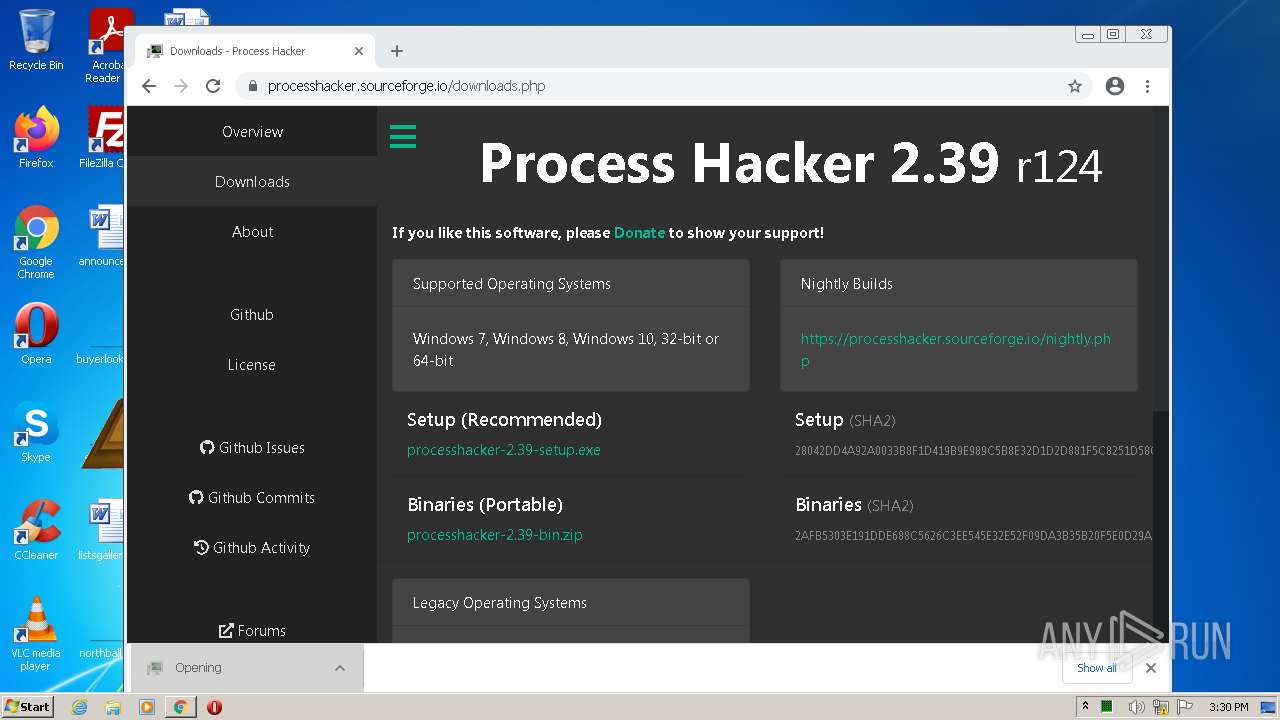Show hidden tray icons arrow
The height and width of the screenshot is (720, 1280).
point(1085,706)
